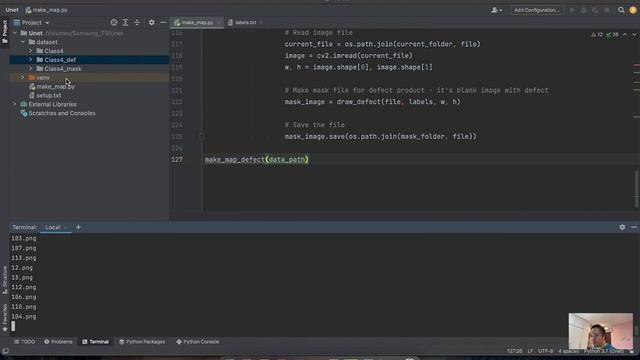Click the greyed Stop button in toolbar
The height and width of the screenshot is (360, 640).
(607, 10)
